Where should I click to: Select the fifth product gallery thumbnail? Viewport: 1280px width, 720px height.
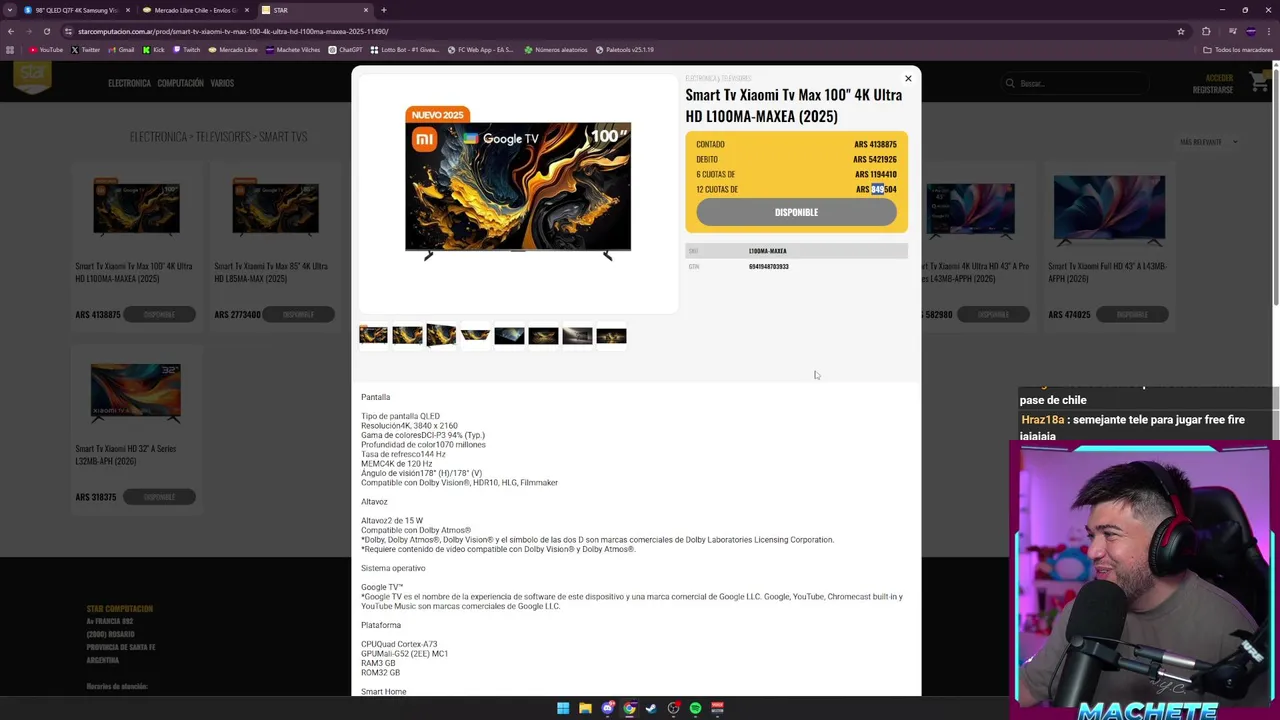(509, 336)
